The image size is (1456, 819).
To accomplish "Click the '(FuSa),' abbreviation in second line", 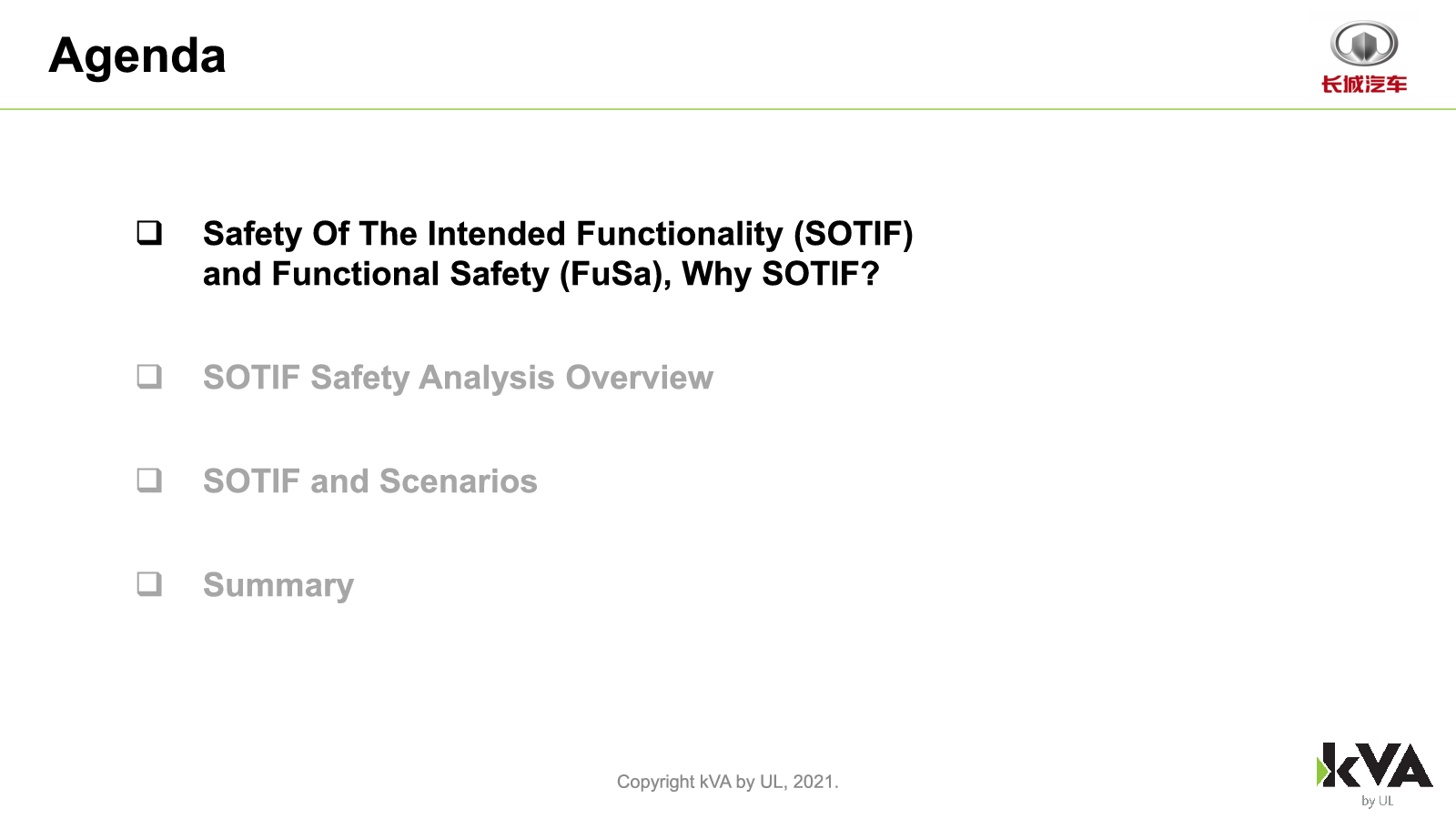I will tap(615, 274).
